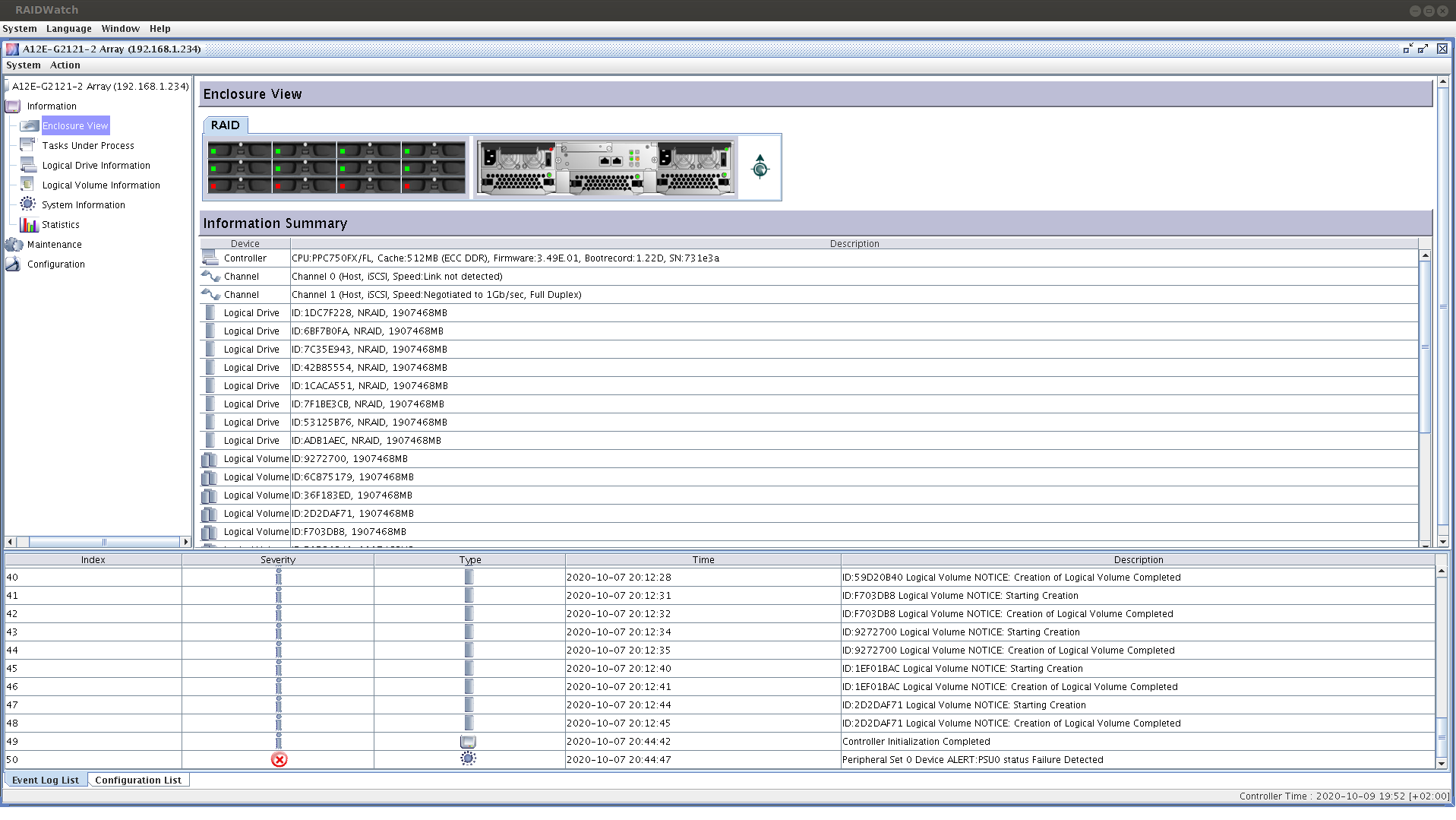Click the Channel 0 device icon
Viewport: 1456px width, 820px height.
[x=210, y=276]
